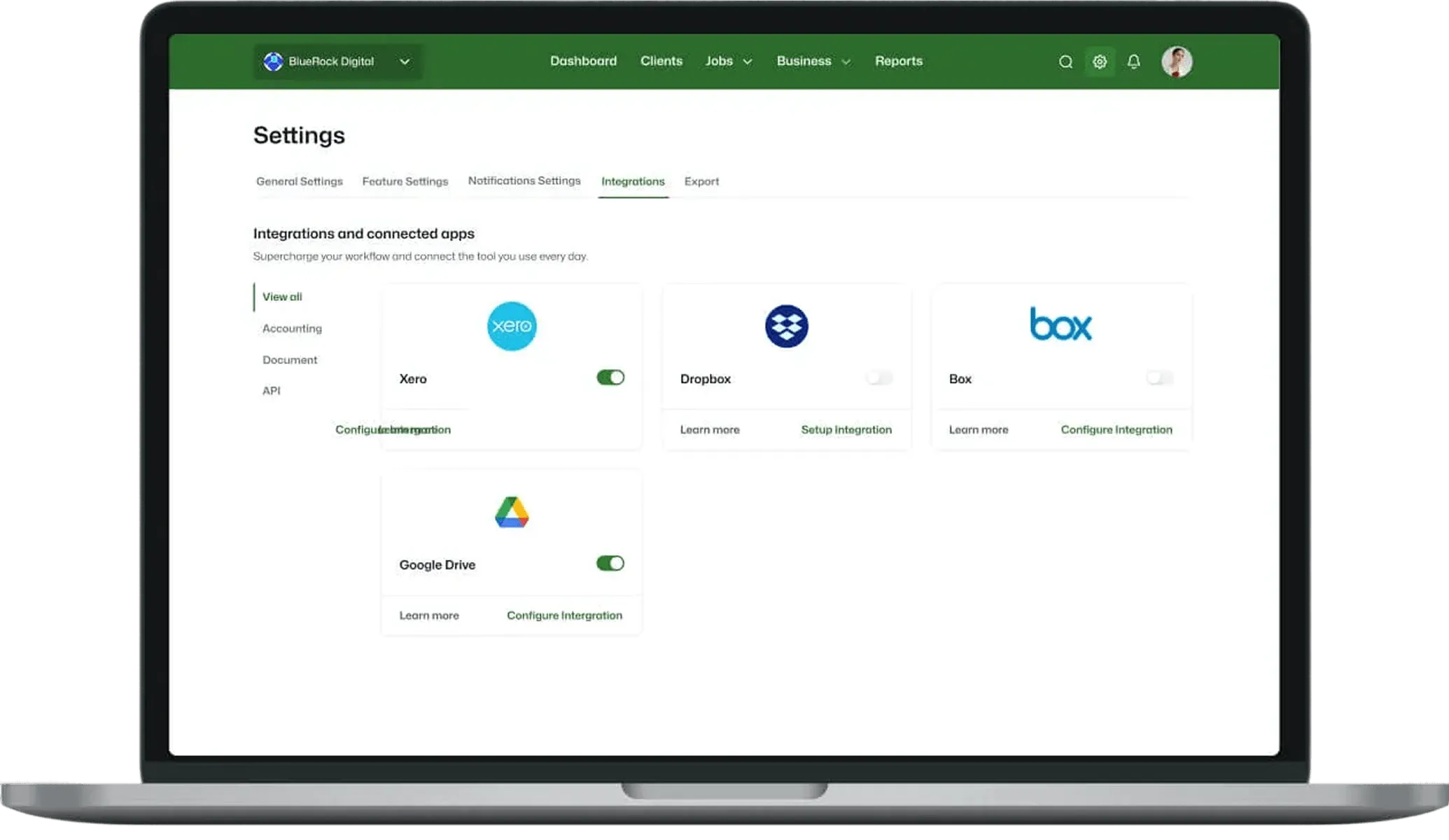
Task: Click the Box logo
Action: point(1060,324)
